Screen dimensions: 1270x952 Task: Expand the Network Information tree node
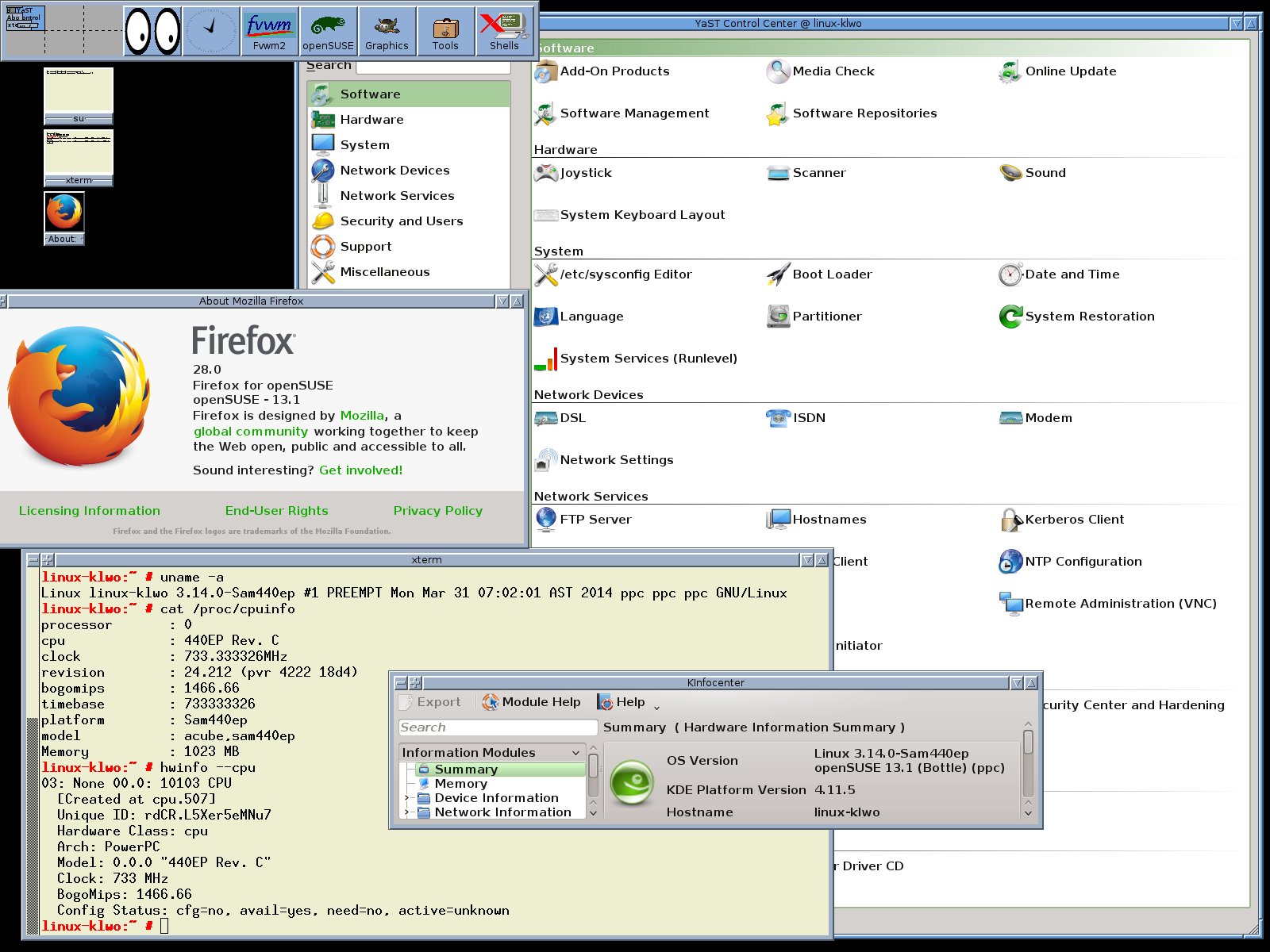(407, 812)
